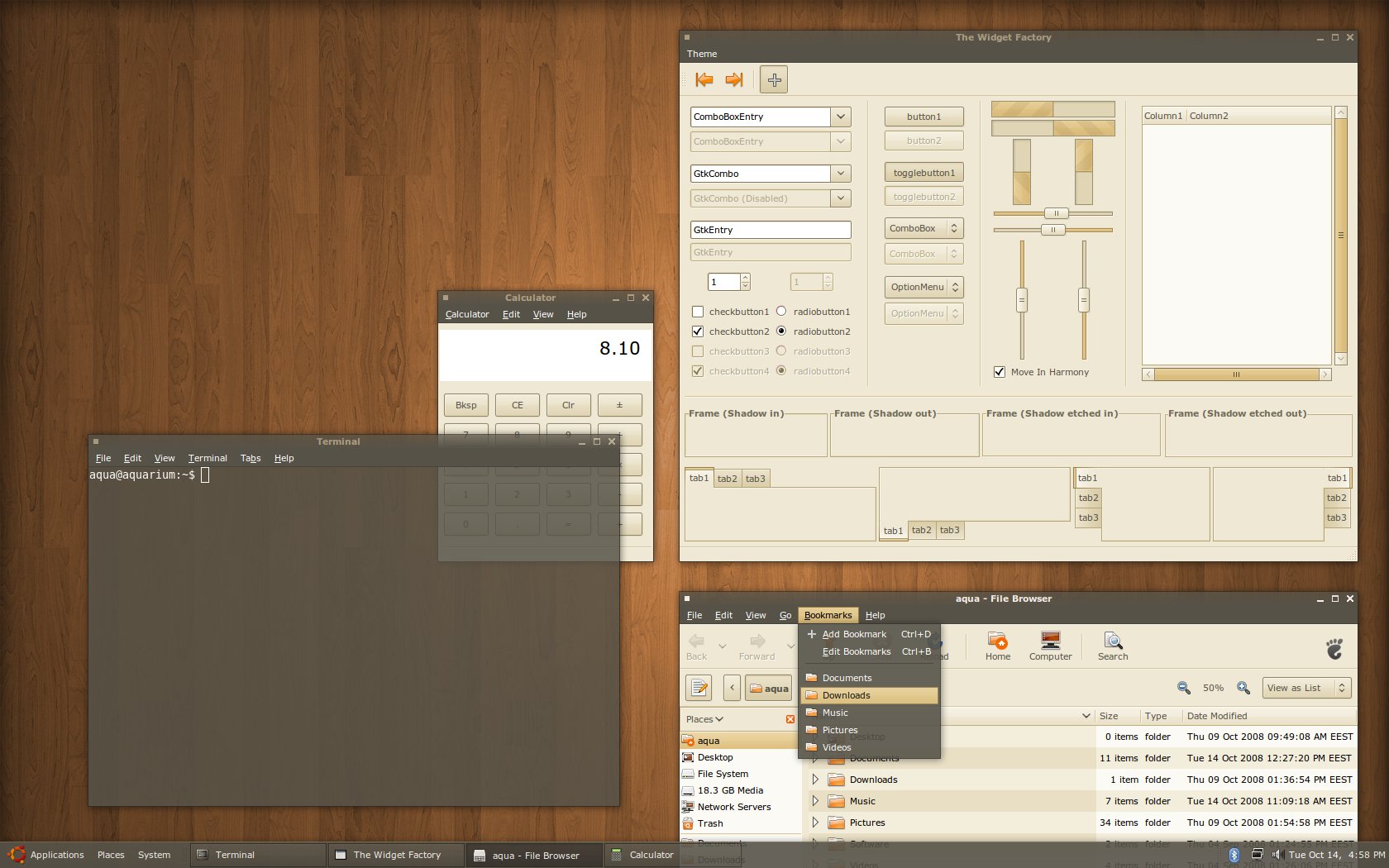Click the orange forward arrow in Widget Factory toolbar
This screenshot has width=1389, height=868.
(x=734, y=79)
